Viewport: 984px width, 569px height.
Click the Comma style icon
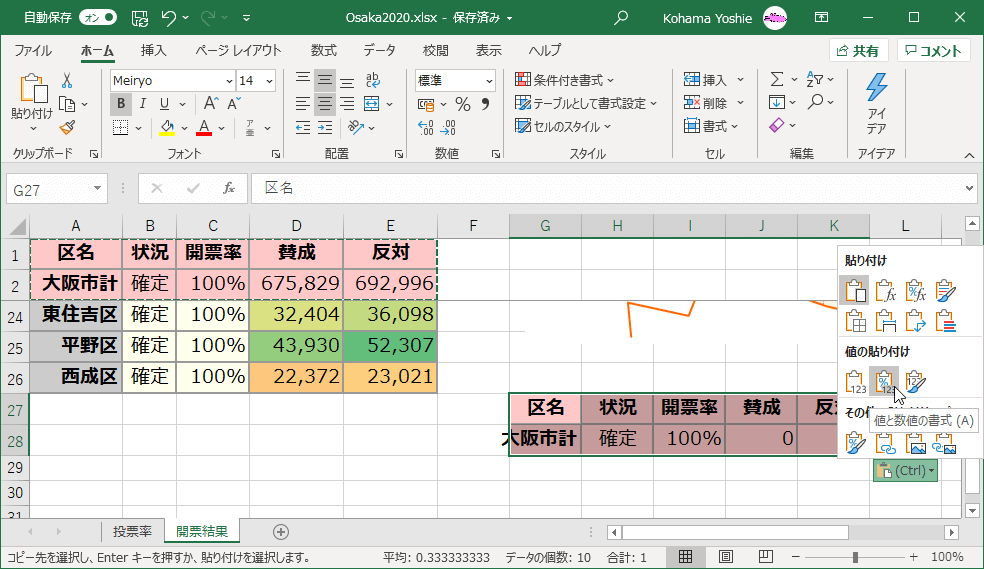(x=485, y=104)
